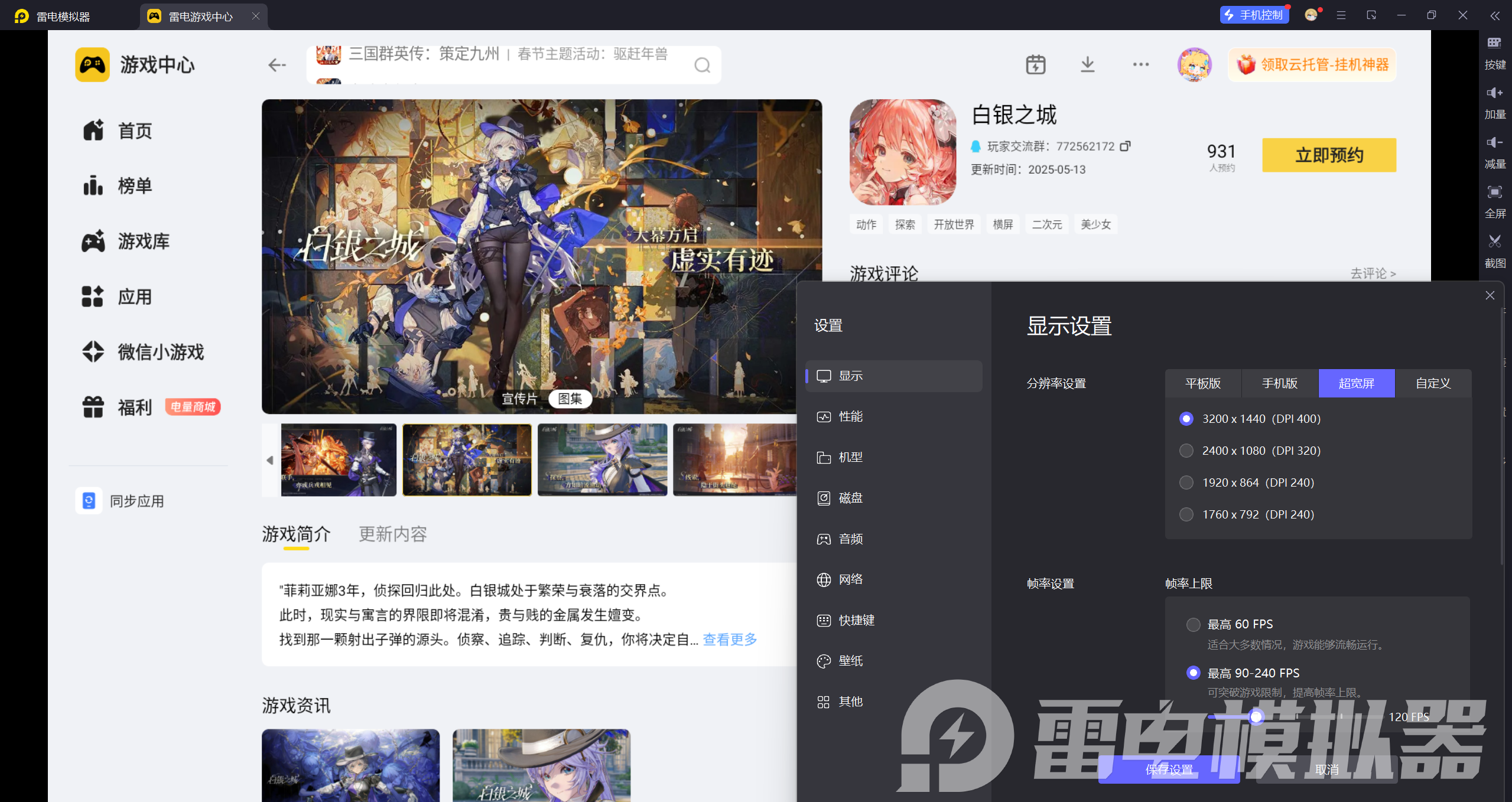Click the 图集 toggle on banner
The image size is (1512, 802).
(x=570, y=399)
